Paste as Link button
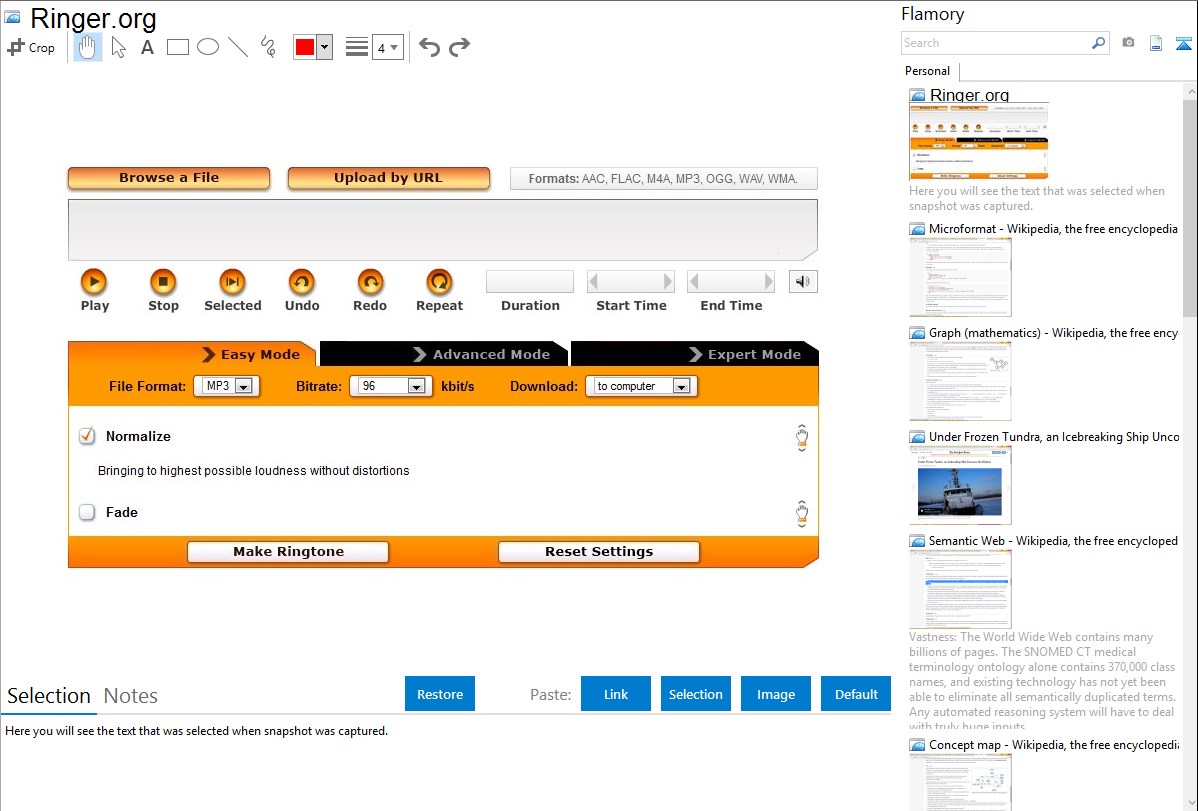Viewport: 1198px width, 811px height. click(616, 694)
